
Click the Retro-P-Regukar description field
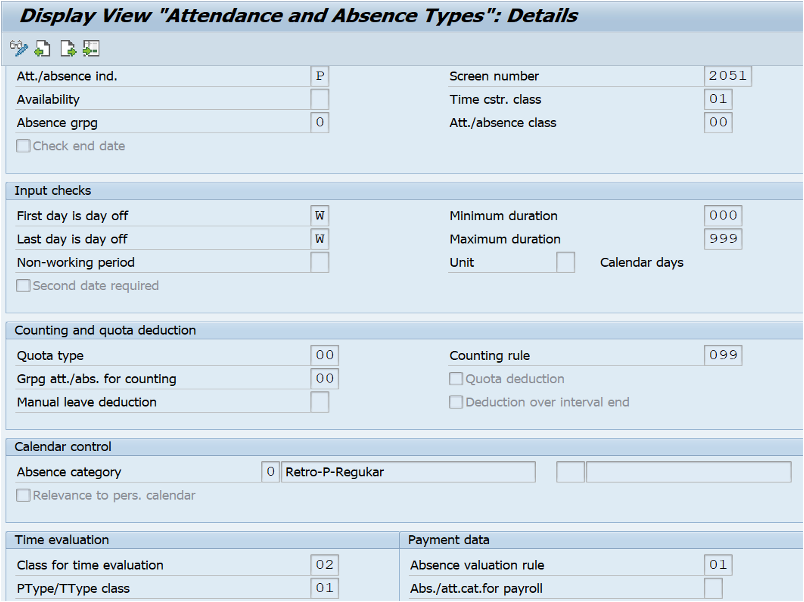click(x=408, y=472)
